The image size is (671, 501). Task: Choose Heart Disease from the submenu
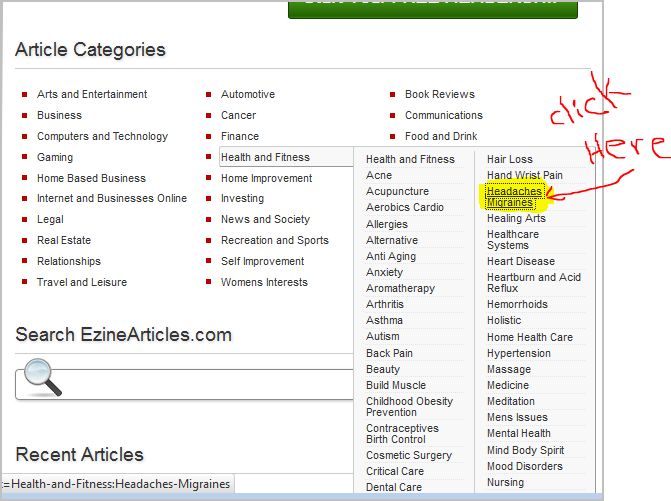[520, 261]
